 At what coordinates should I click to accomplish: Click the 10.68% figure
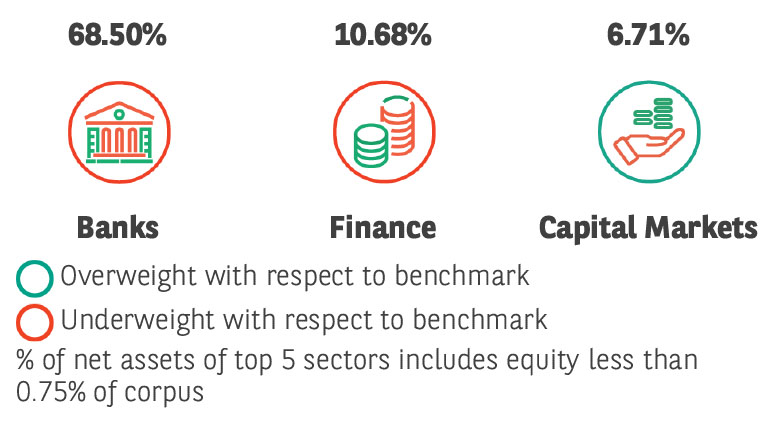(382, 36)
